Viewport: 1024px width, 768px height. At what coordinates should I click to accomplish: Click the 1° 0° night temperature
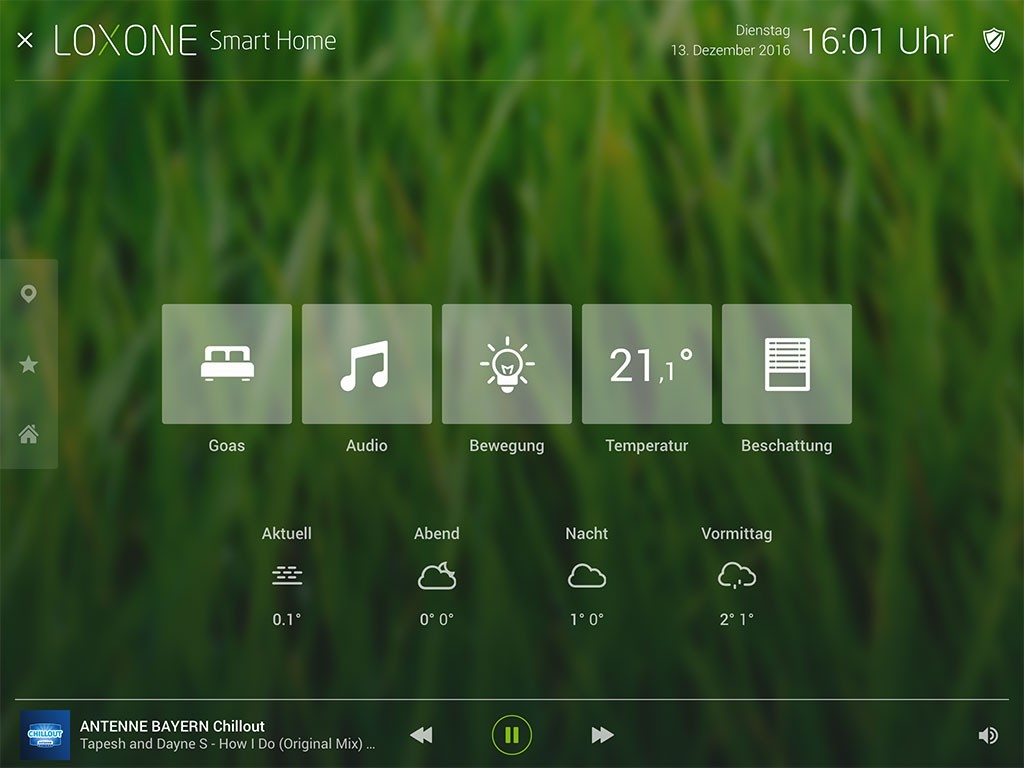587,619
